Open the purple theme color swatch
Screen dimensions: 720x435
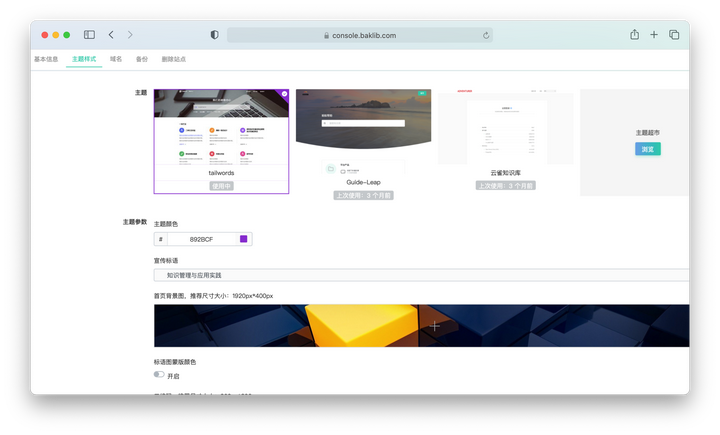pyautogui.click(x=243, y=239)
